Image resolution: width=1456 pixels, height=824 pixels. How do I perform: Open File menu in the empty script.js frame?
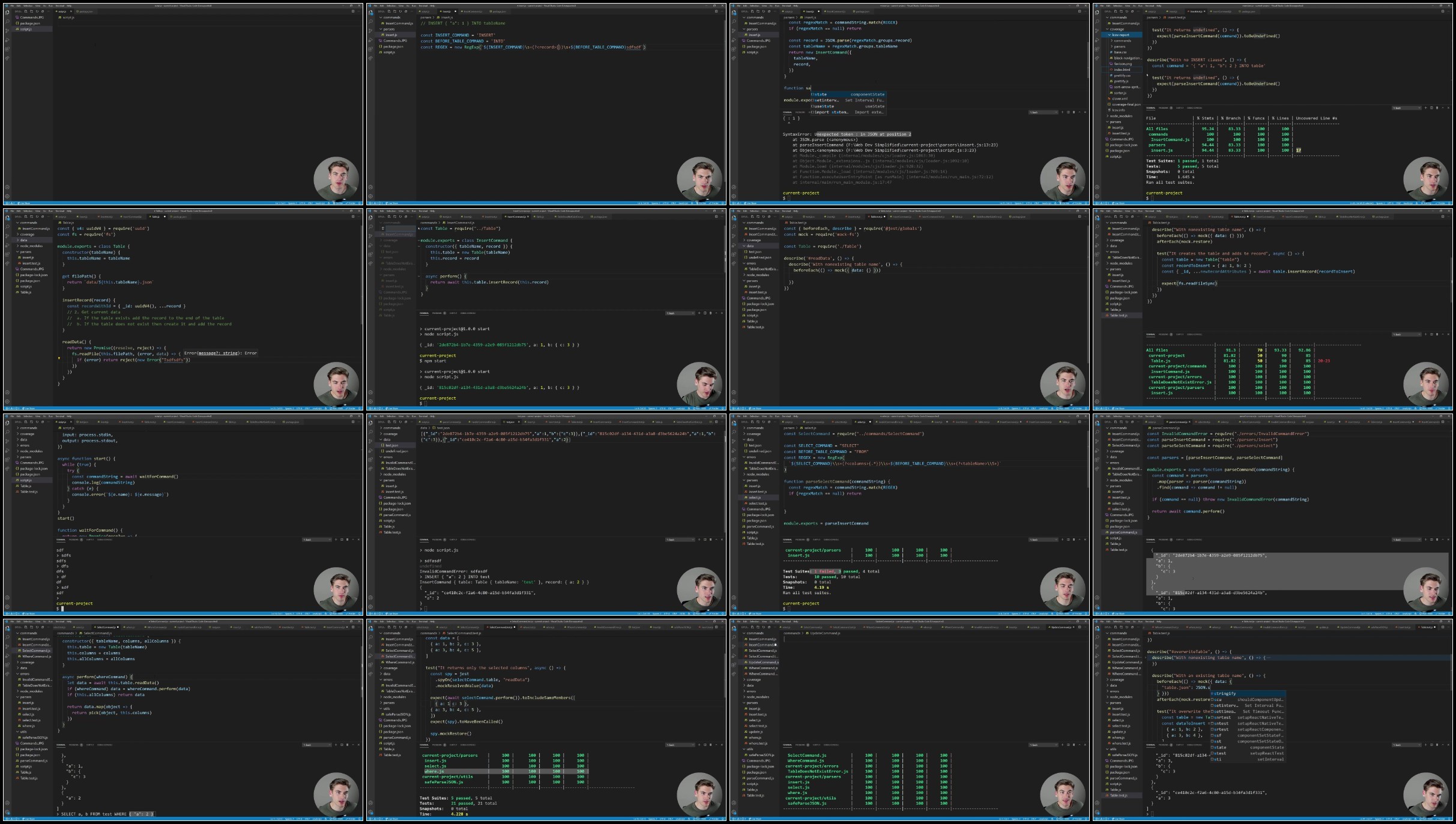tap(12, 6)
